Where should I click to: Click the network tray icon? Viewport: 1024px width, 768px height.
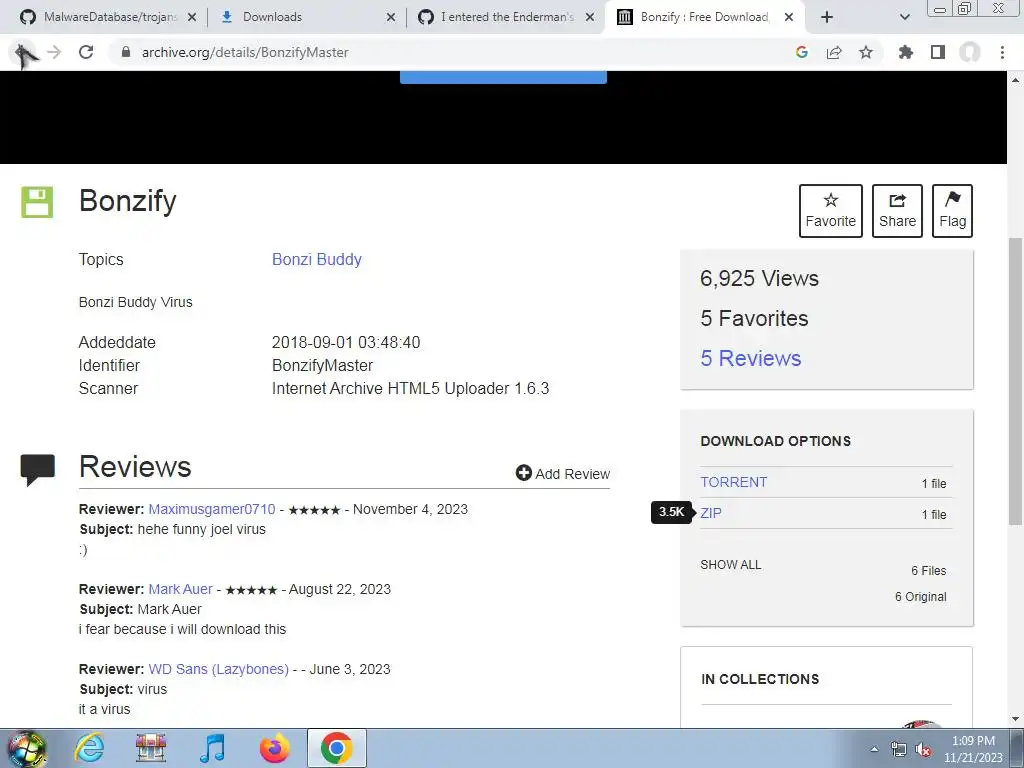[899, 750]
